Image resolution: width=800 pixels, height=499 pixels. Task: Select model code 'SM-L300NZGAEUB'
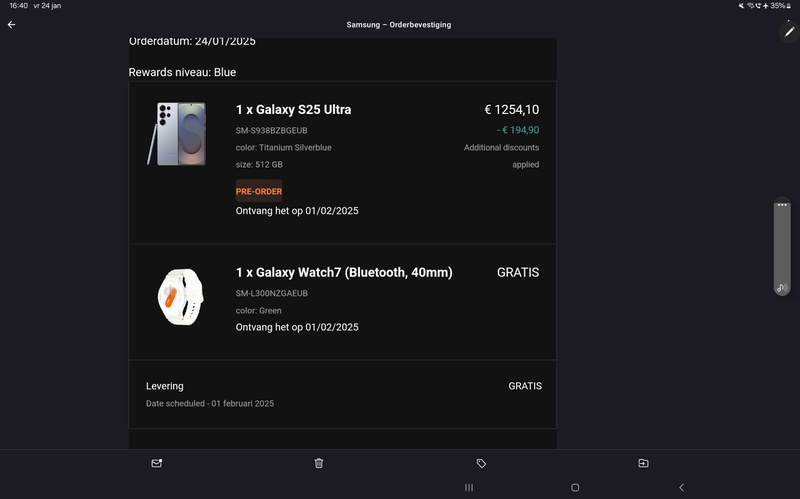(x=271, y=293)
